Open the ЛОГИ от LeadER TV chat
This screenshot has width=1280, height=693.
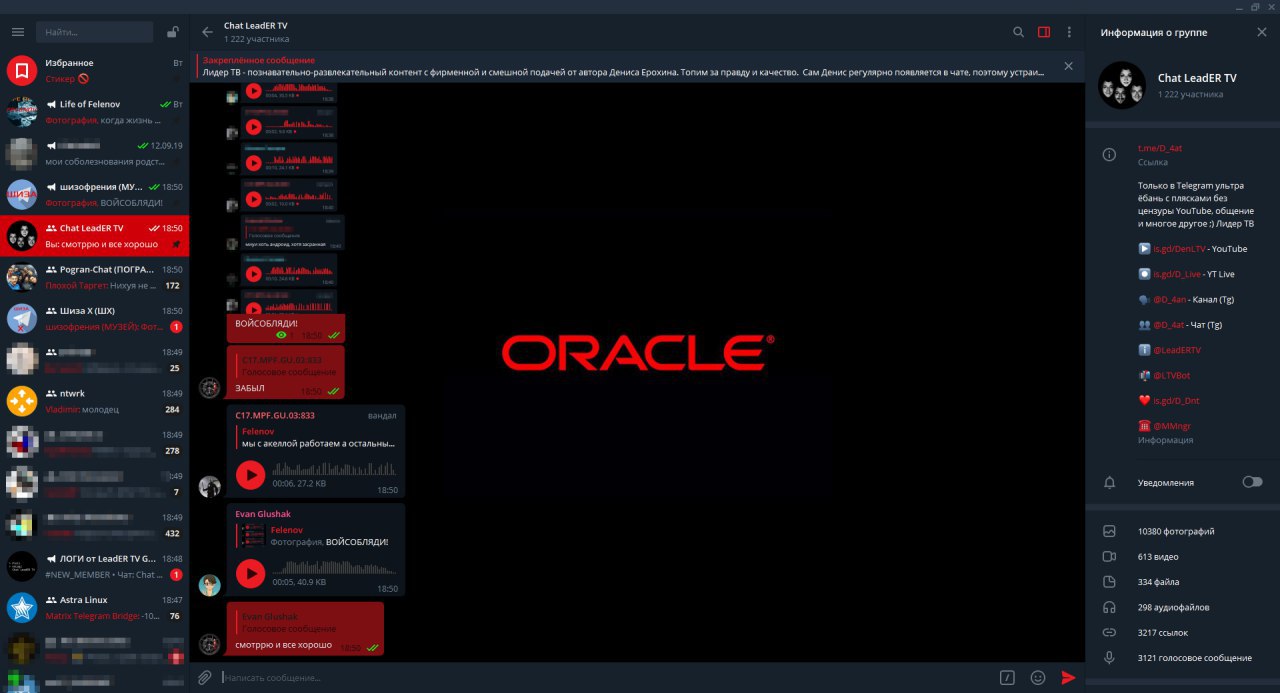95,566
